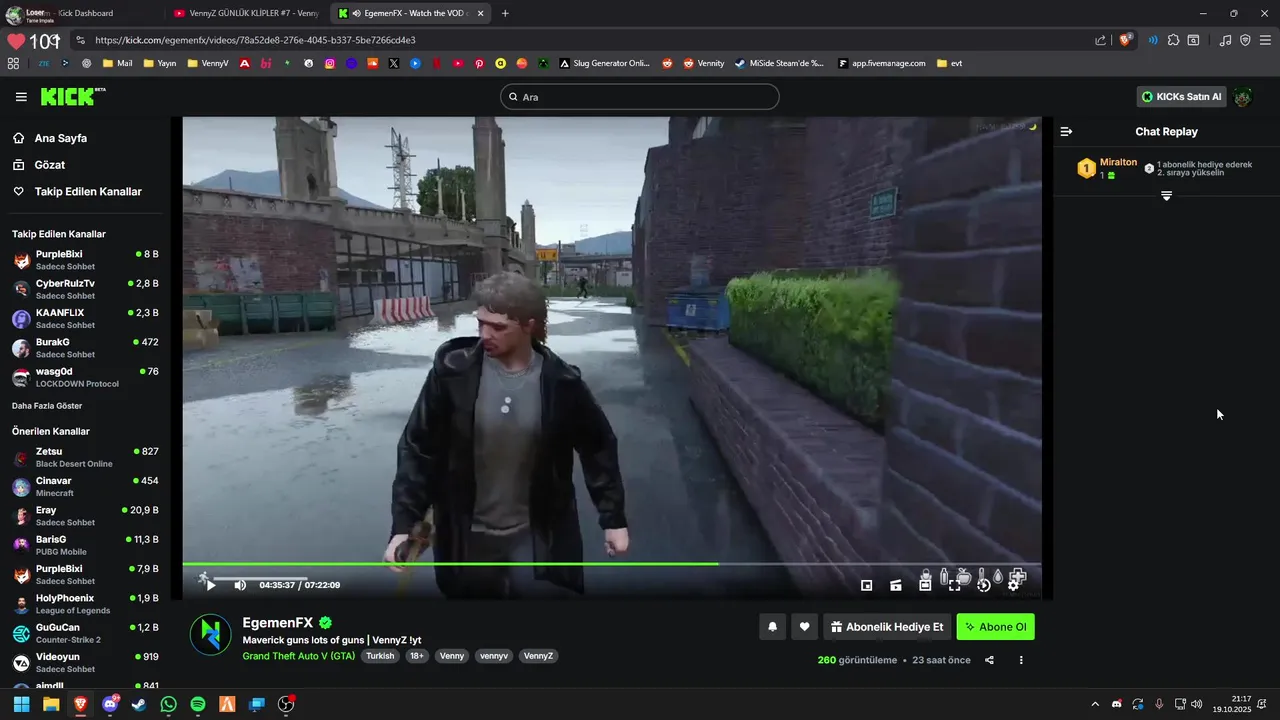1280x720 pixels.
Task: Select the 18+ tag
Action: [x=417, y=656]
